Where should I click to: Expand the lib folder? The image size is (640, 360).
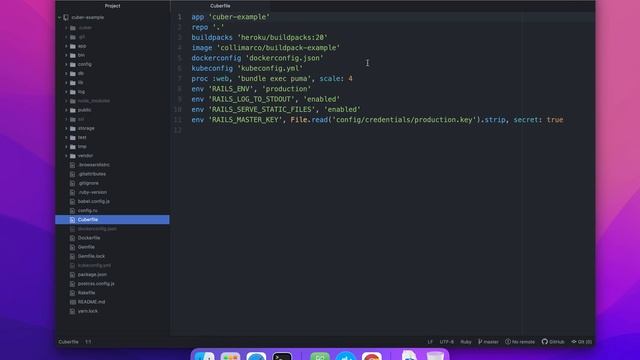coord(66,82)
